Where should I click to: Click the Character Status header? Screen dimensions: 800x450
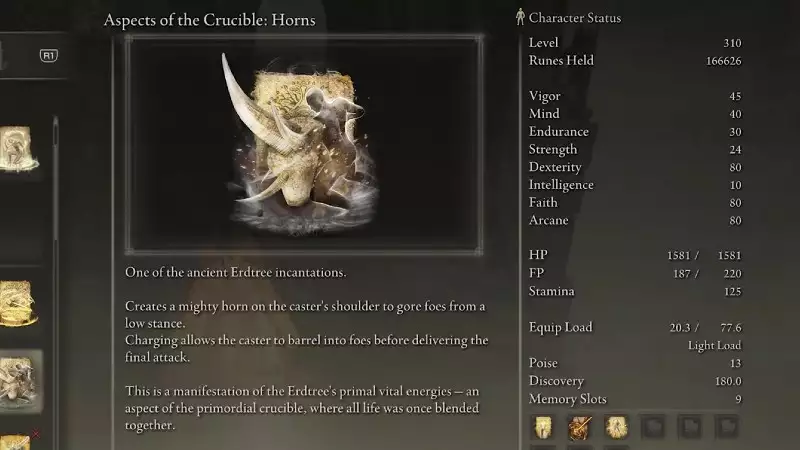574,18
